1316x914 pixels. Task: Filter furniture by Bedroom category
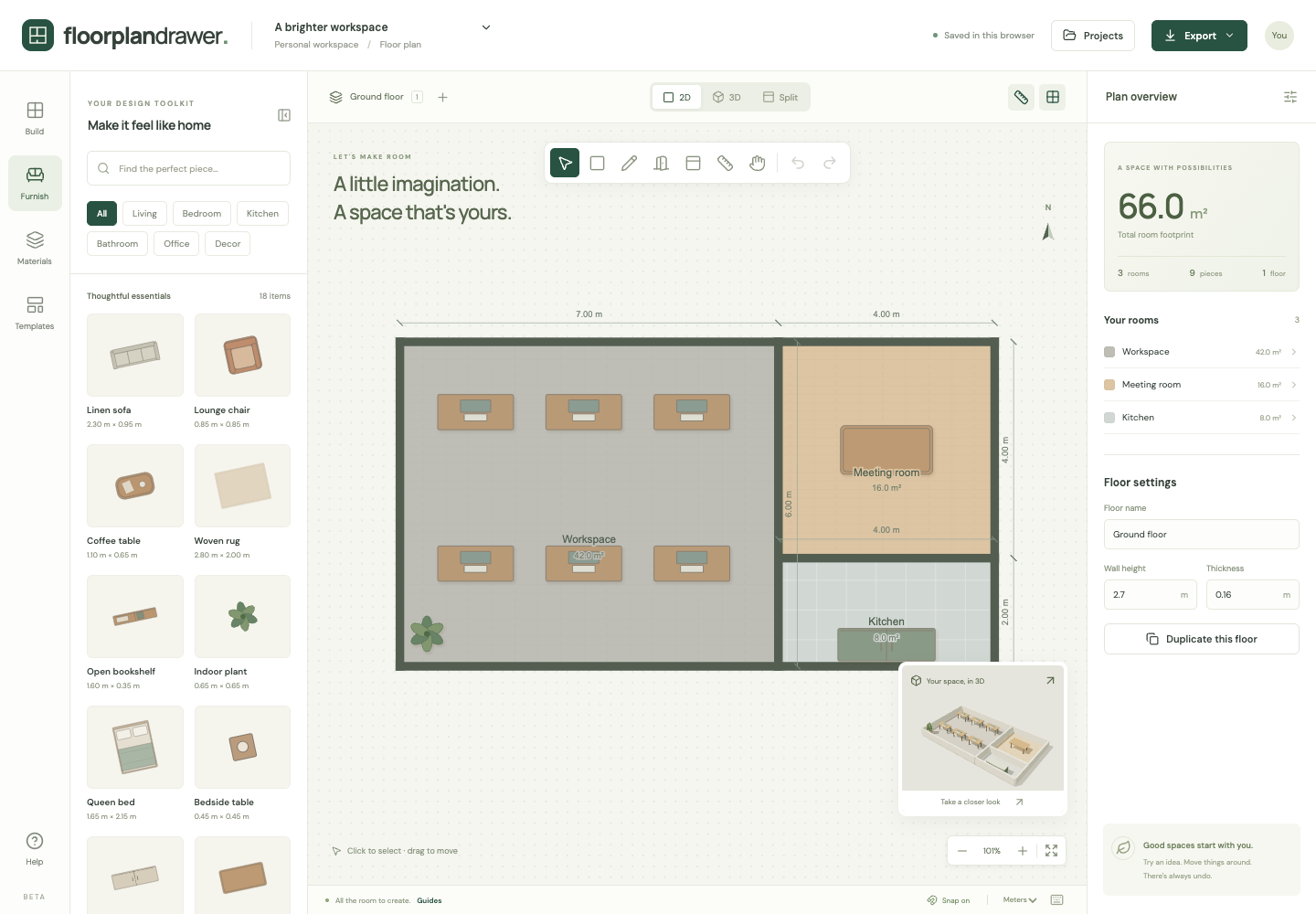click(202, 214)
